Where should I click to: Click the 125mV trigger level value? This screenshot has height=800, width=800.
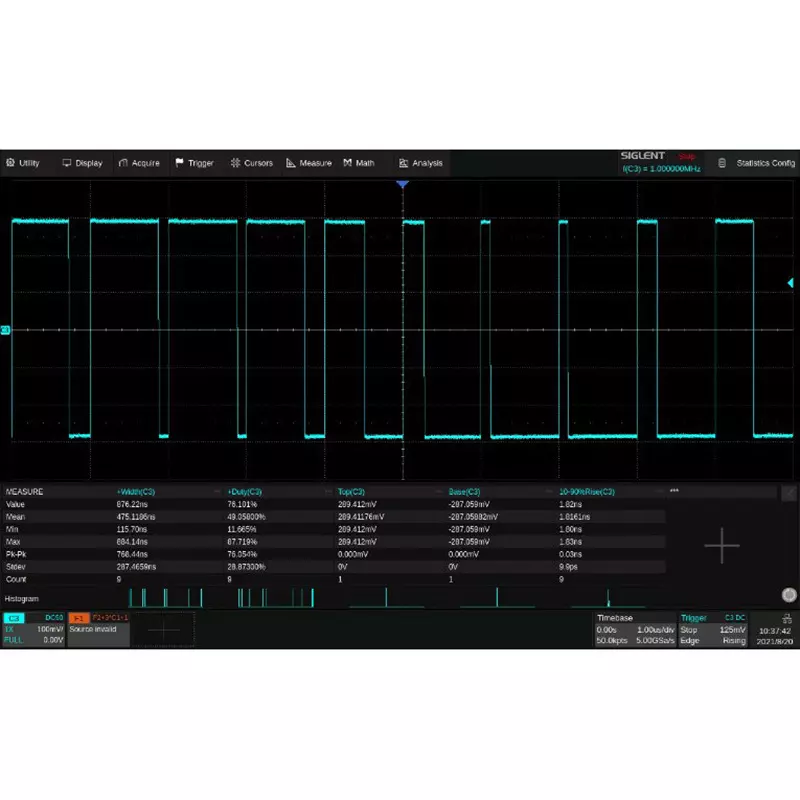[732, 630]
